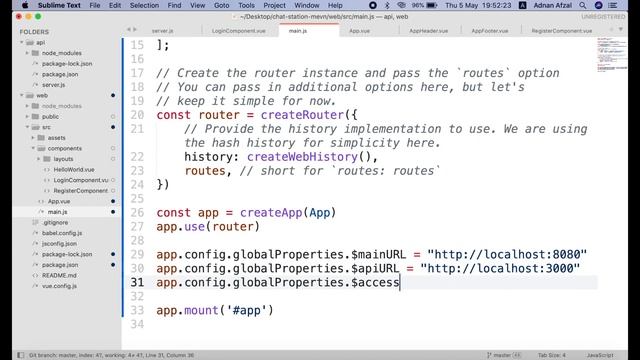
Task: Click the tab history back arrow
Action: (x=128, y=29)
